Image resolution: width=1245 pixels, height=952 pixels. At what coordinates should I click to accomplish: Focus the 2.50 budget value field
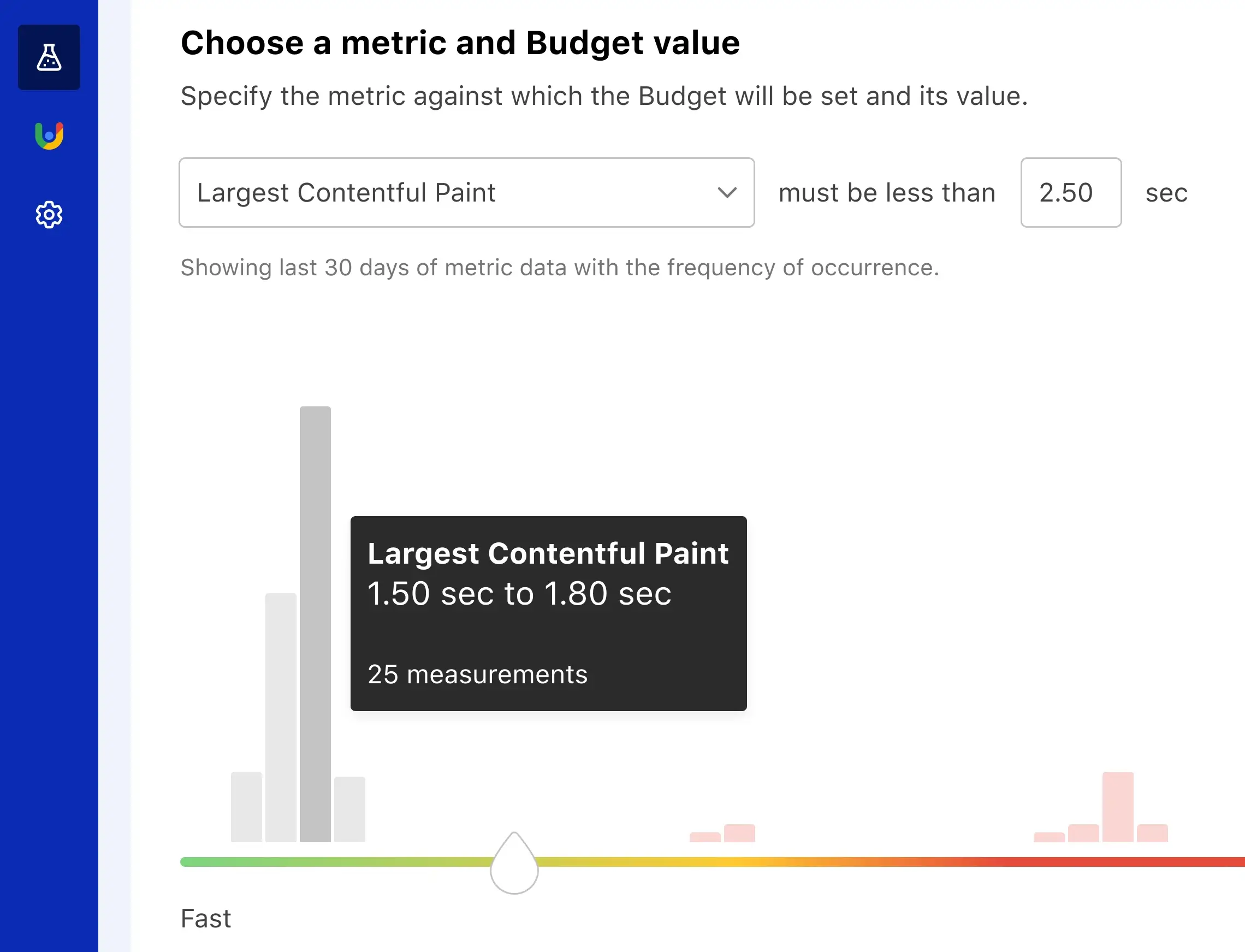click(x=1070, y=193)
